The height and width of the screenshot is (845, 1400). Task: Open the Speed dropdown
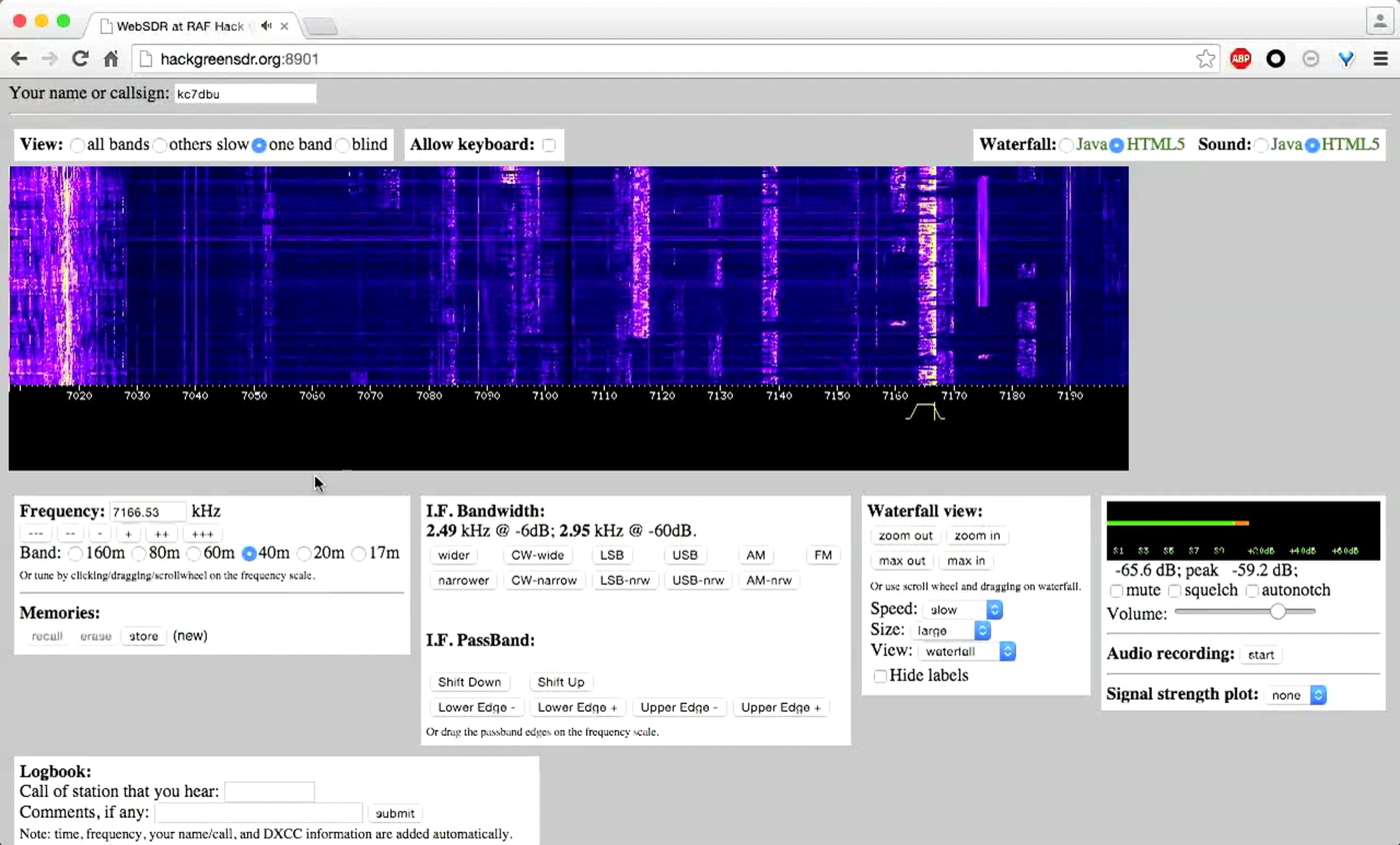pos(963,609)
